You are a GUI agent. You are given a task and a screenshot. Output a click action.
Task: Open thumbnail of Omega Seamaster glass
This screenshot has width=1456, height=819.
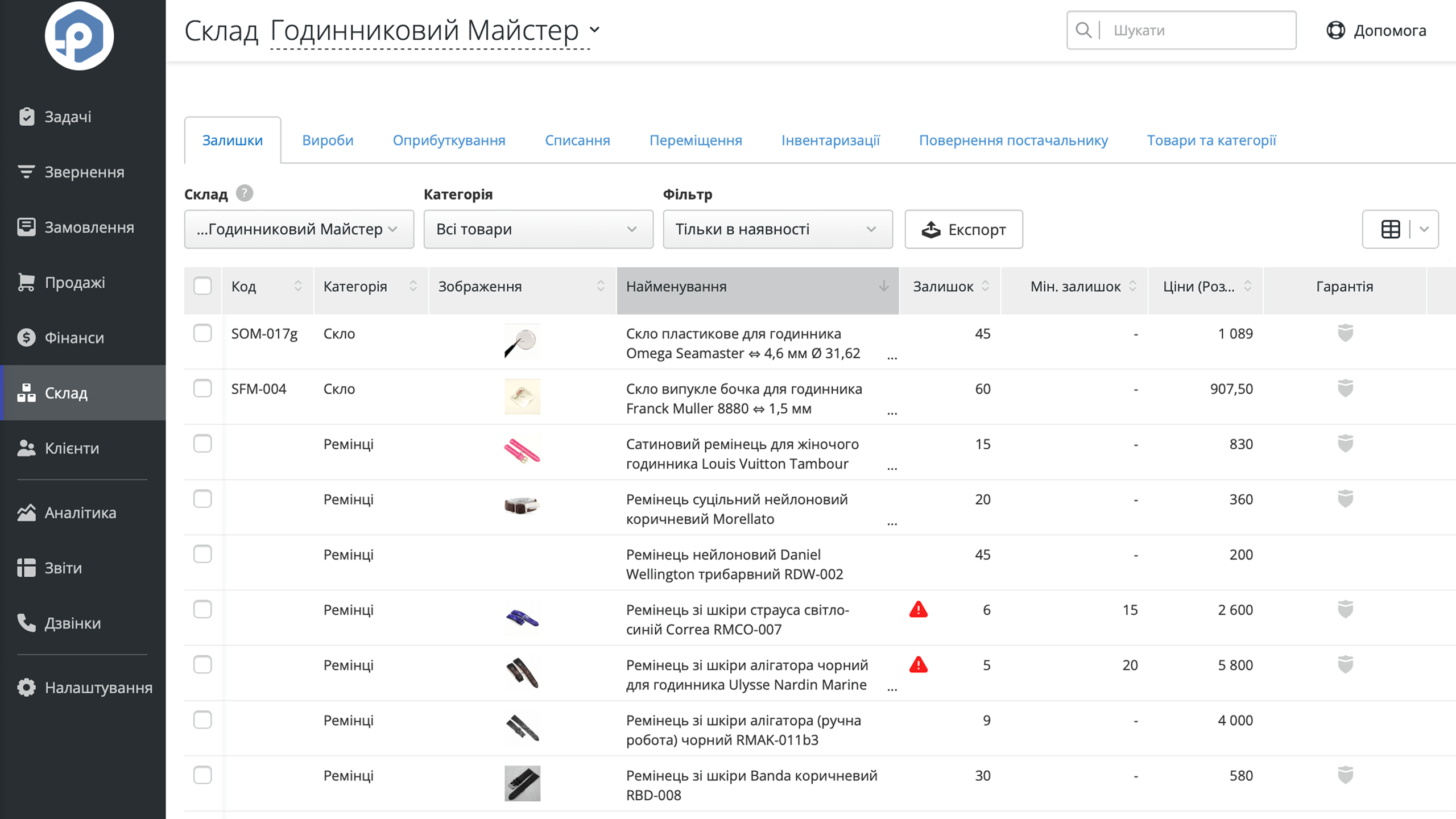click(x=522, y=341)
